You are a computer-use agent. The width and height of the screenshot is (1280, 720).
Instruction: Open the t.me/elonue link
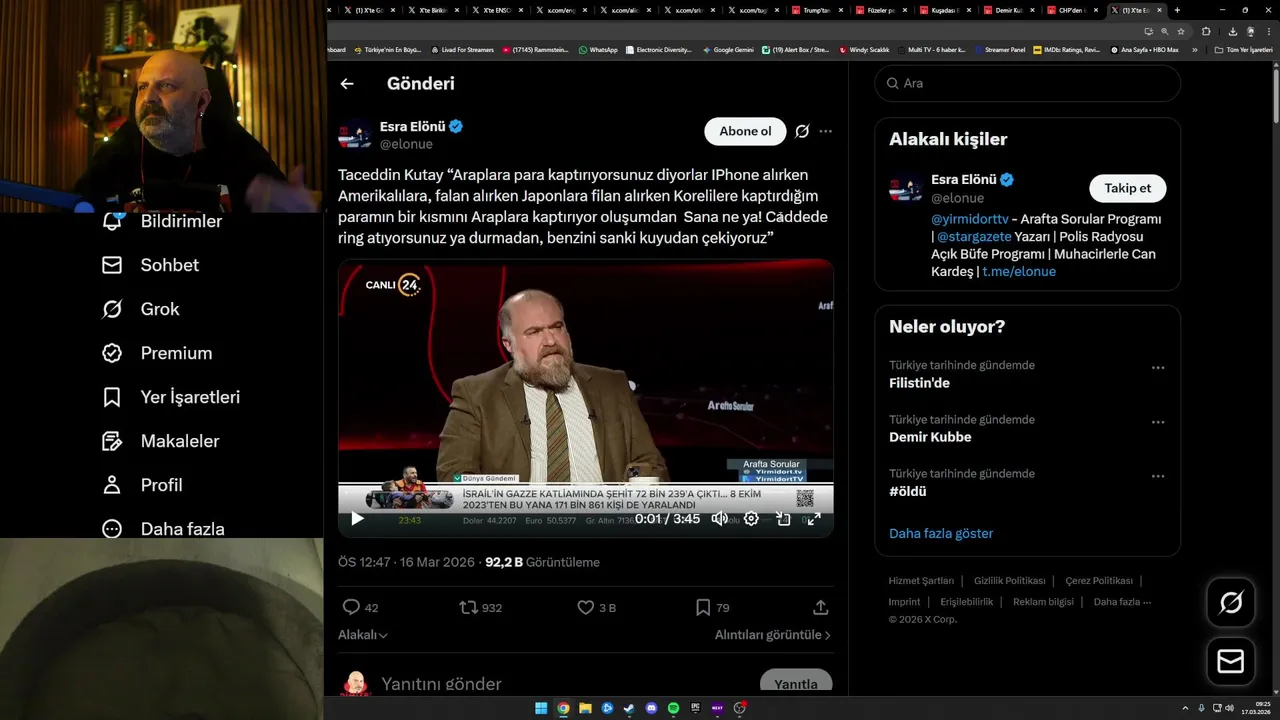[x=1019, y=272]
